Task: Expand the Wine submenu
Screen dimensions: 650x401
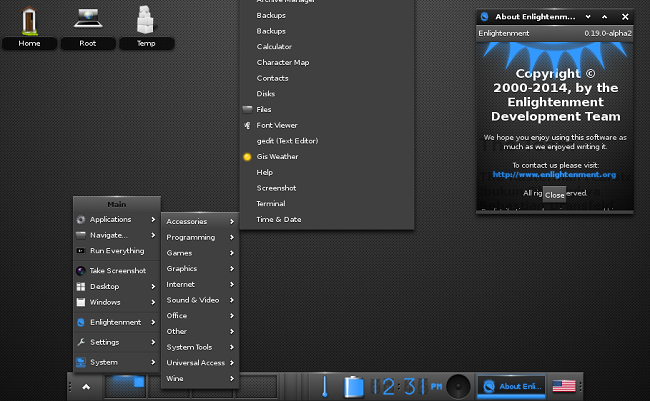Action: coord(200,379)
